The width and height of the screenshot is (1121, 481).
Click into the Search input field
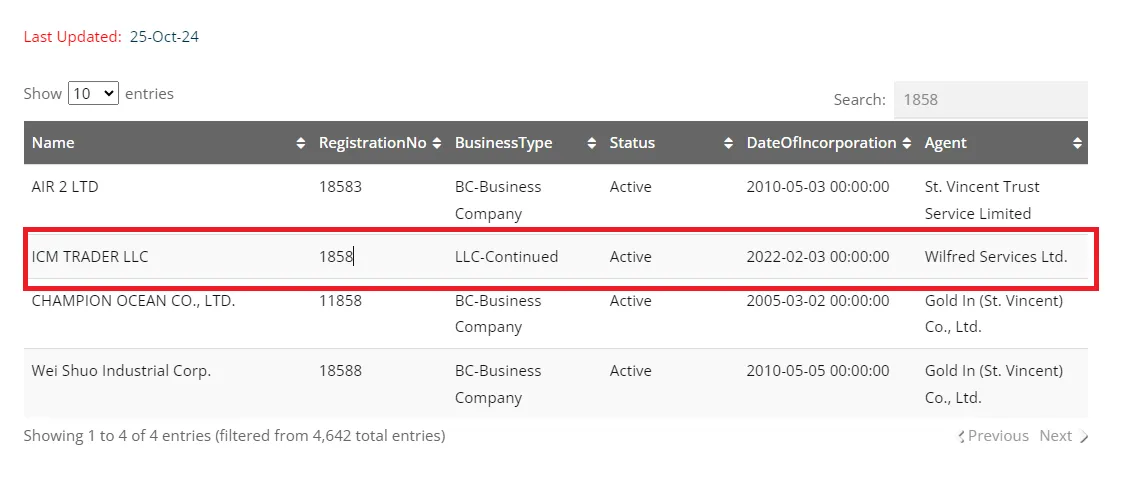pos(990,100)
